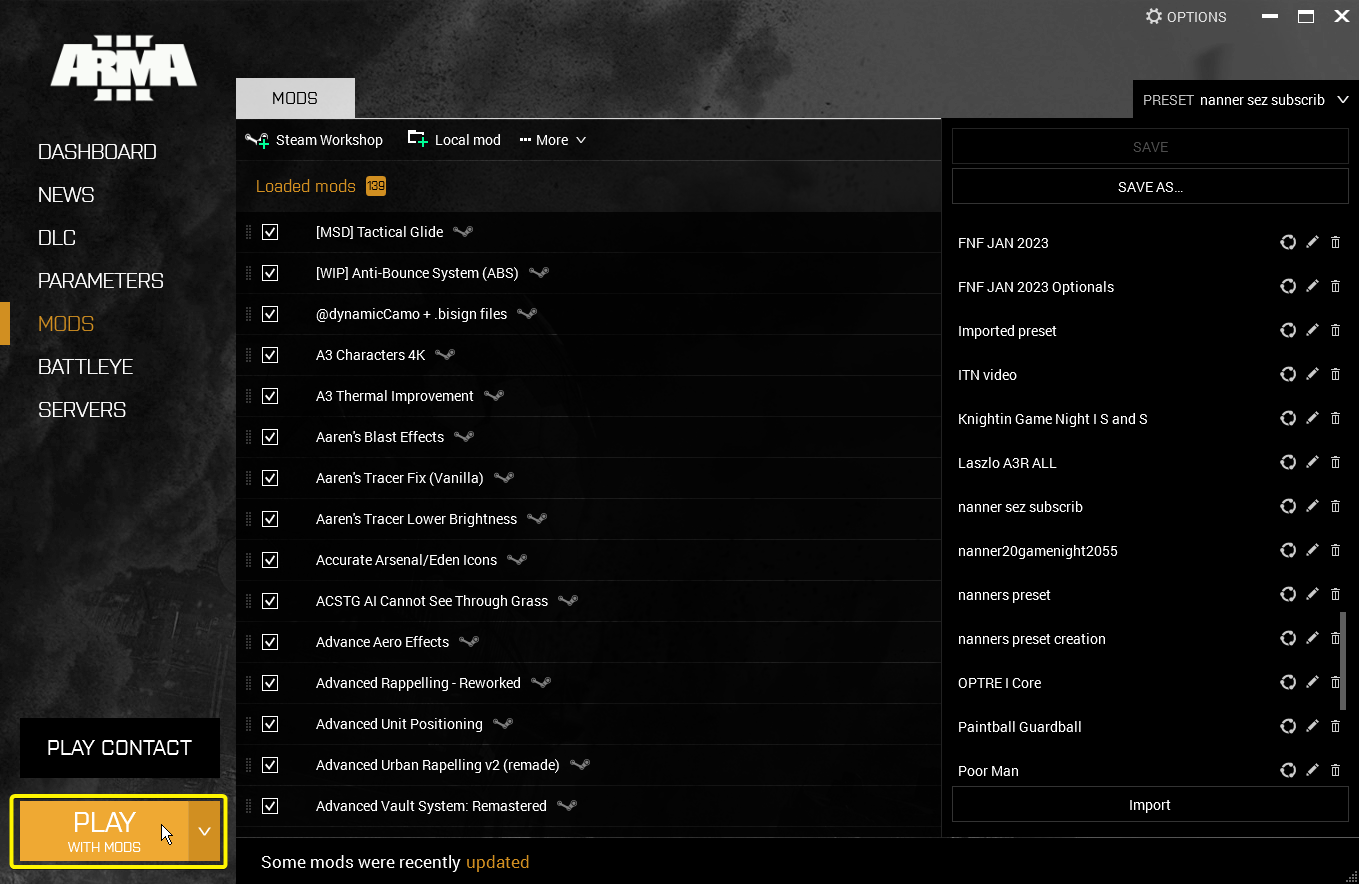Open the MODS tab

click(295, 98)
